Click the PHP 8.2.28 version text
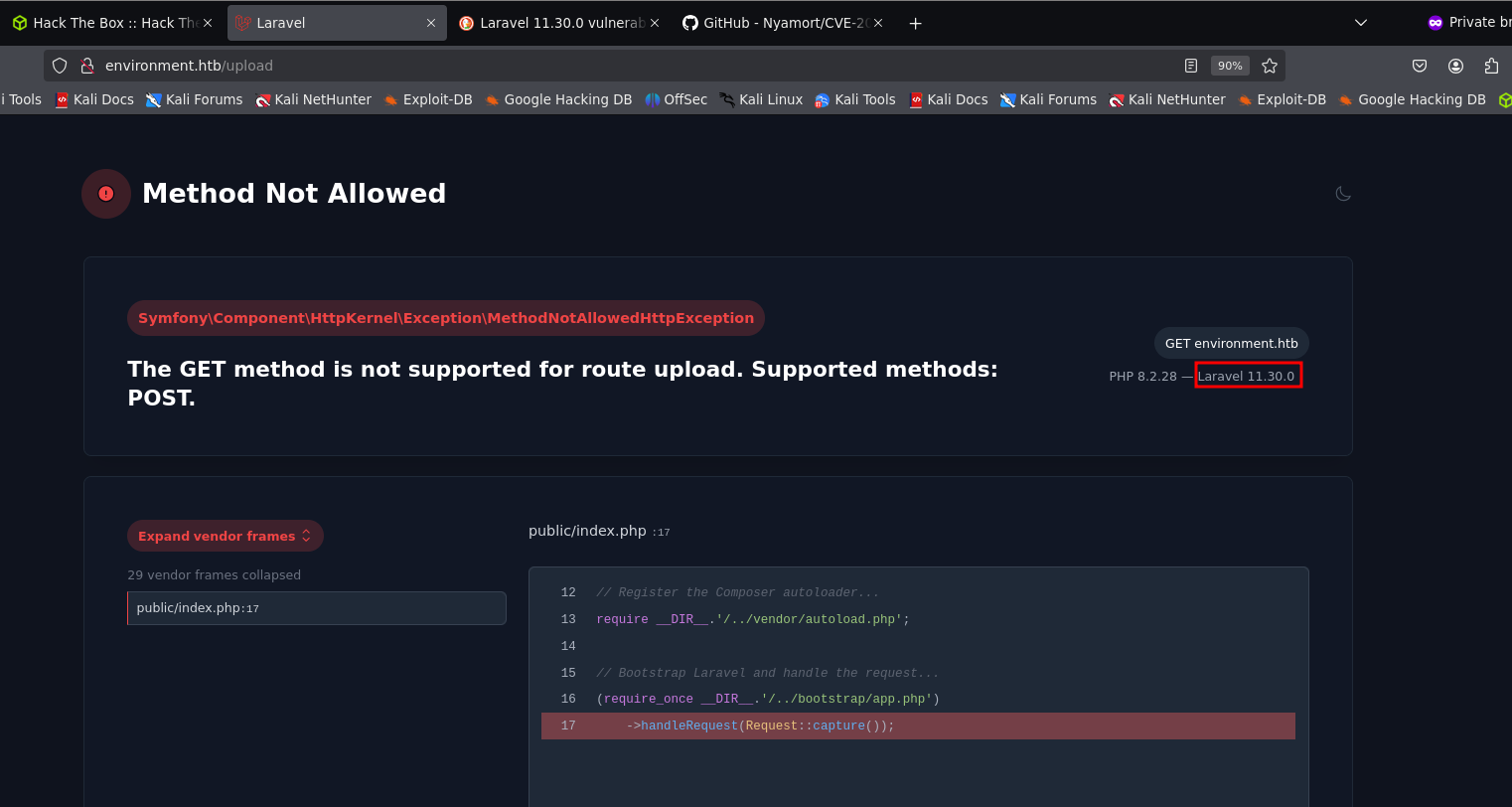1512x807 pixels. click(x=1142, y=377)
